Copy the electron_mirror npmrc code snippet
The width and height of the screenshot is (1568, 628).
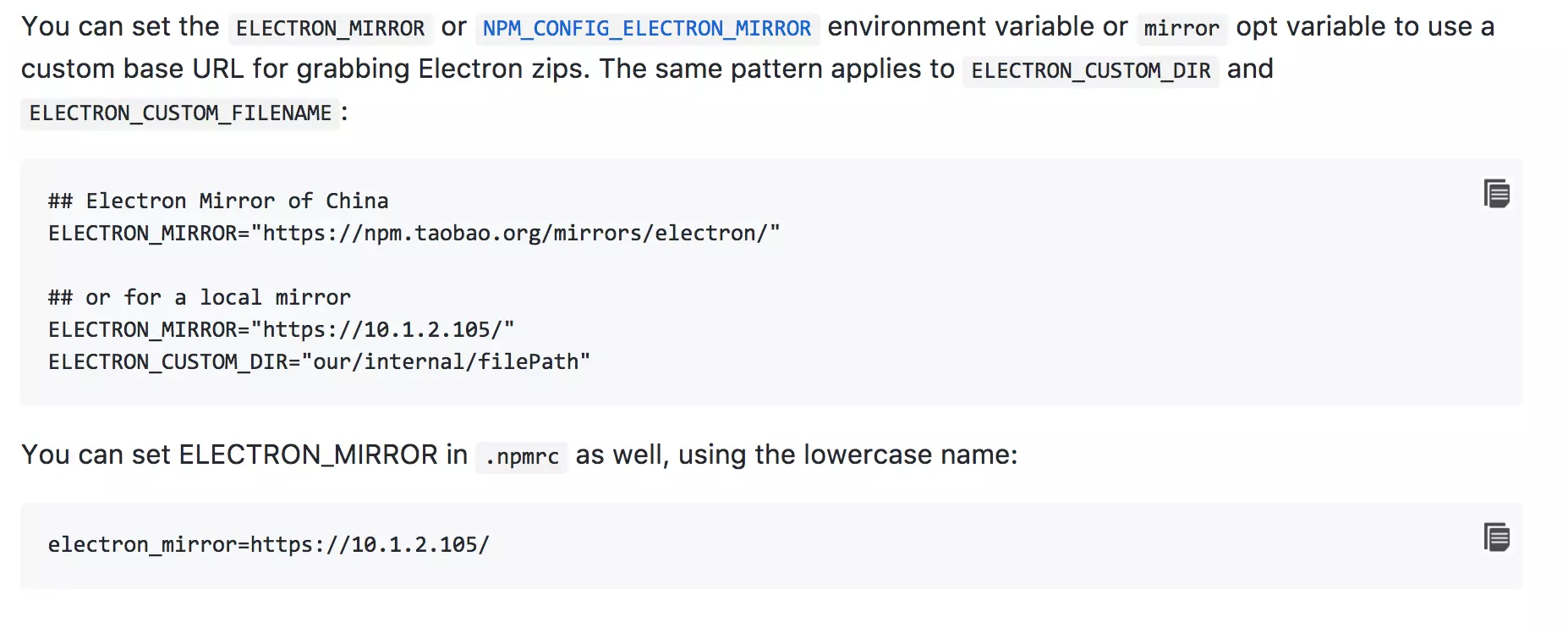point(1496,537)
